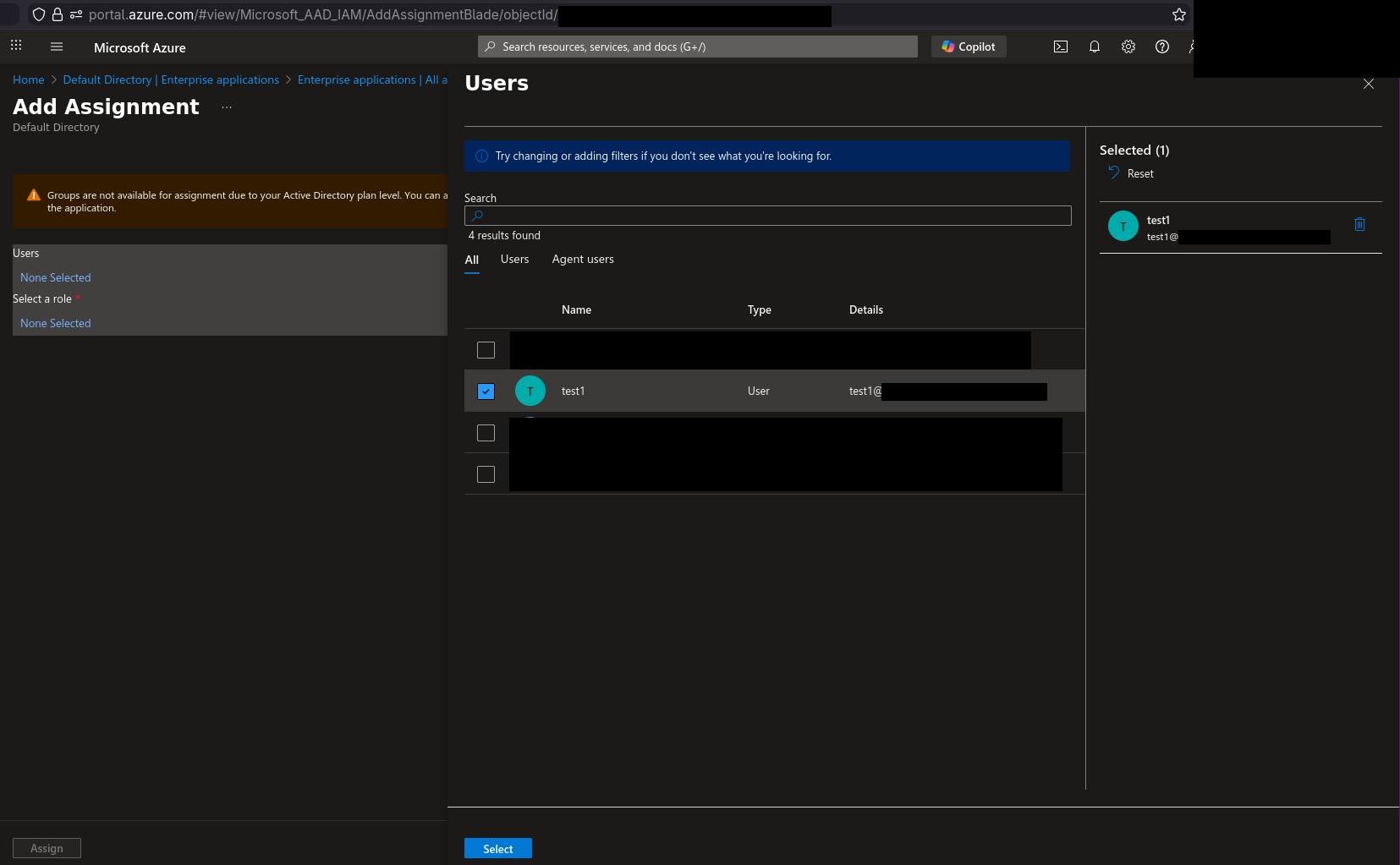The height and width of the screenshot is (865, 1400).
Task: Switch to the Agent users tab
Action: tap(582, 259)
